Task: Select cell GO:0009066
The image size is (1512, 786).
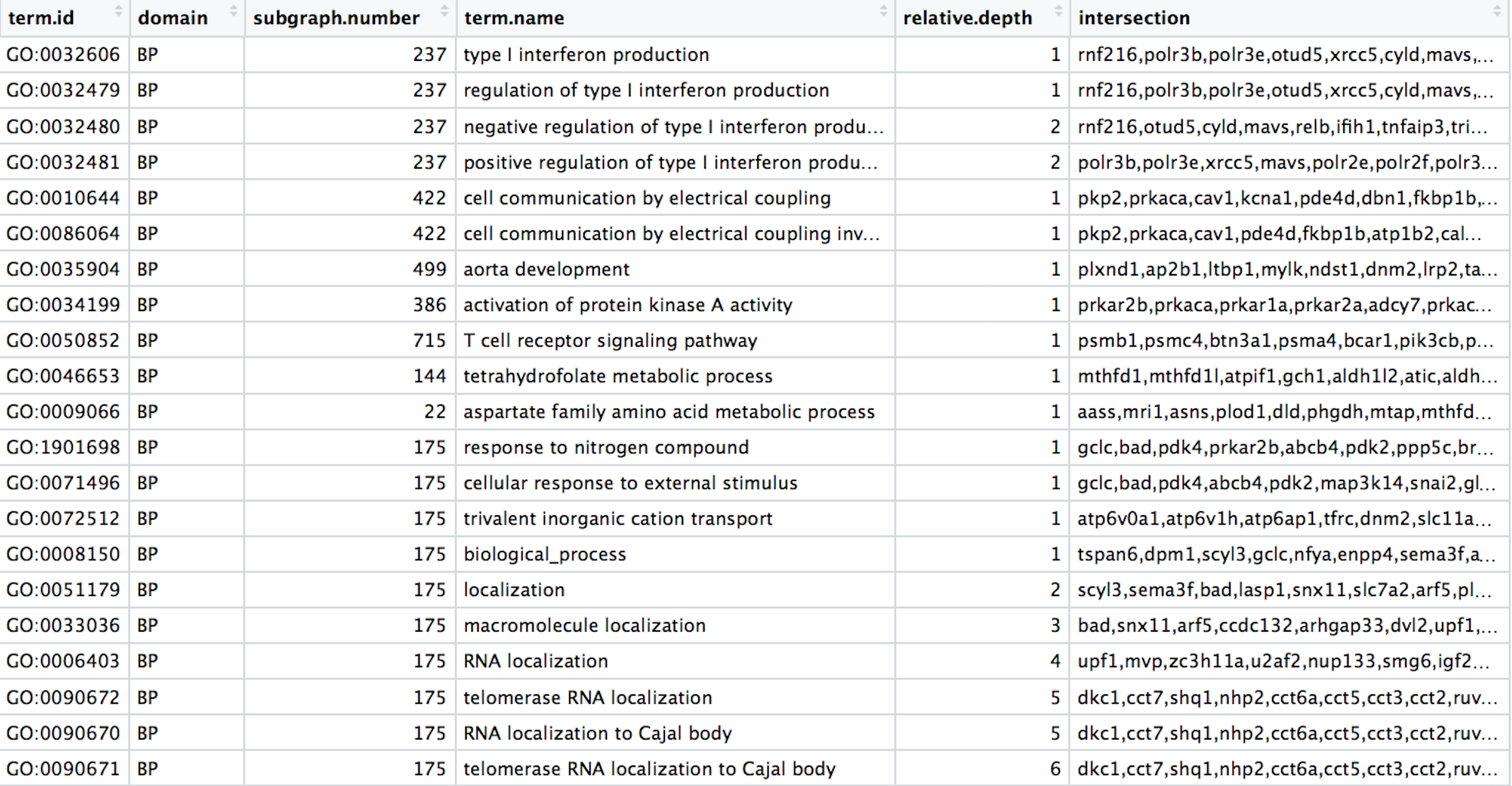Action: [65, 412]
